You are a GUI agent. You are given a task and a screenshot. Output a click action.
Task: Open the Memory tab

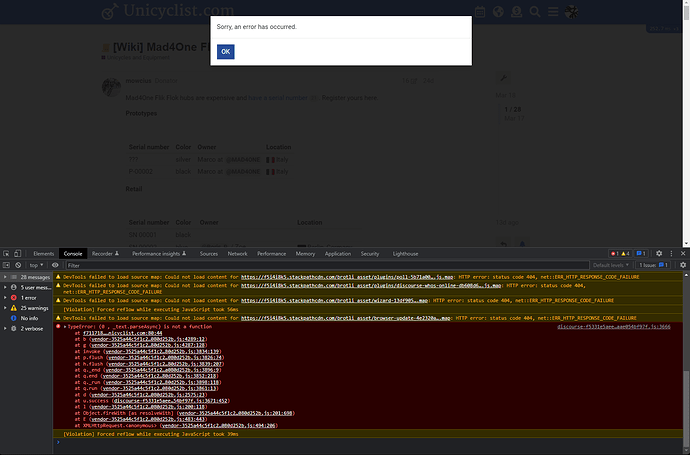[305, 254]
